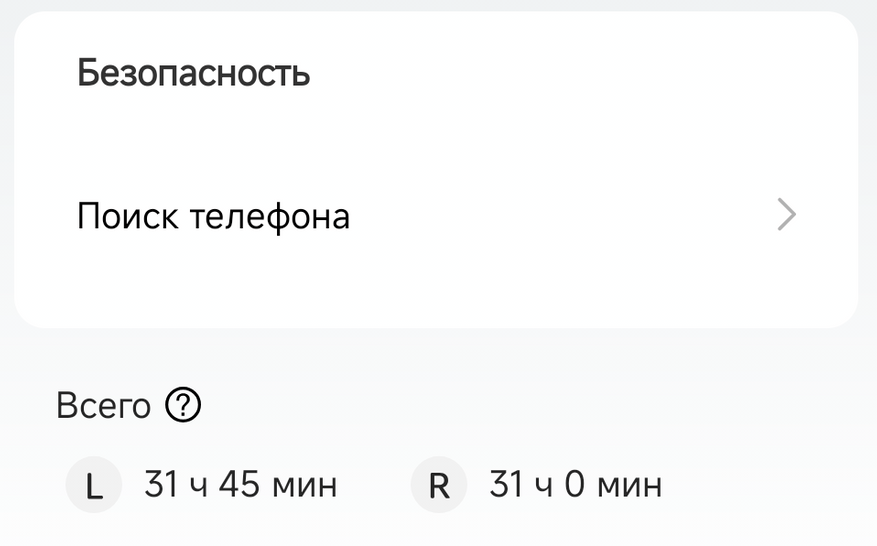Tap the right earbud time 31 ч 0 мин
The image size is (877, 546).
coord(575,486)
